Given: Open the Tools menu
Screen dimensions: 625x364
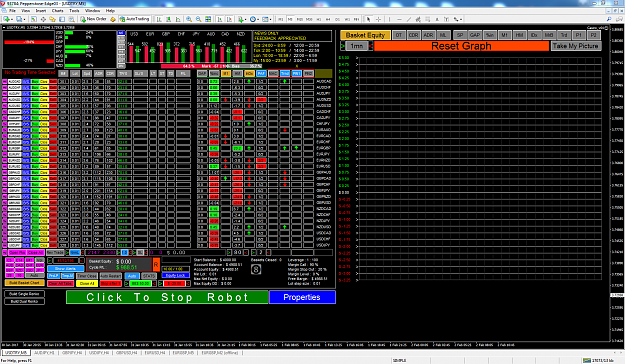Looking at the screenshot, I should pos(74,10).
